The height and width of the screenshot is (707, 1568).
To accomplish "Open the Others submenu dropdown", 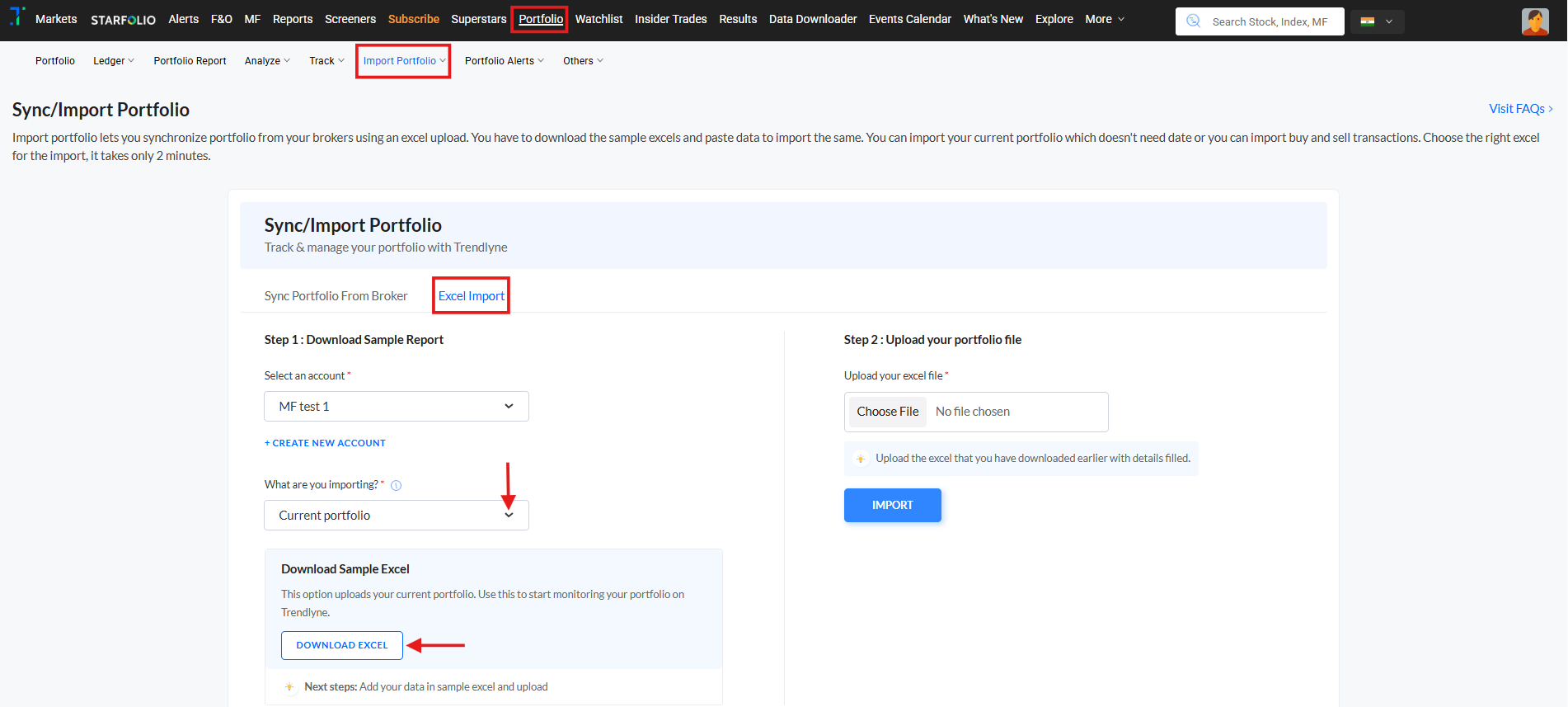I will click(583, 61).
